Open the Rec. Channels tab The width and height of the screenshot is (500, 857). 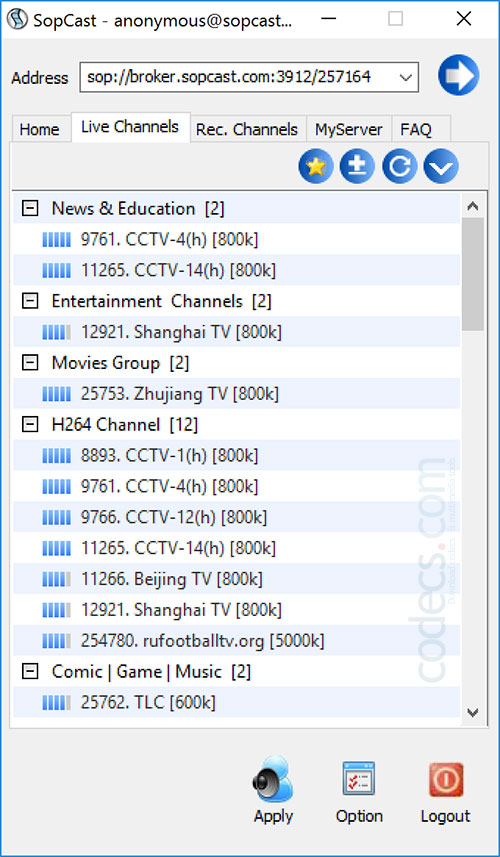coord(247,130)
